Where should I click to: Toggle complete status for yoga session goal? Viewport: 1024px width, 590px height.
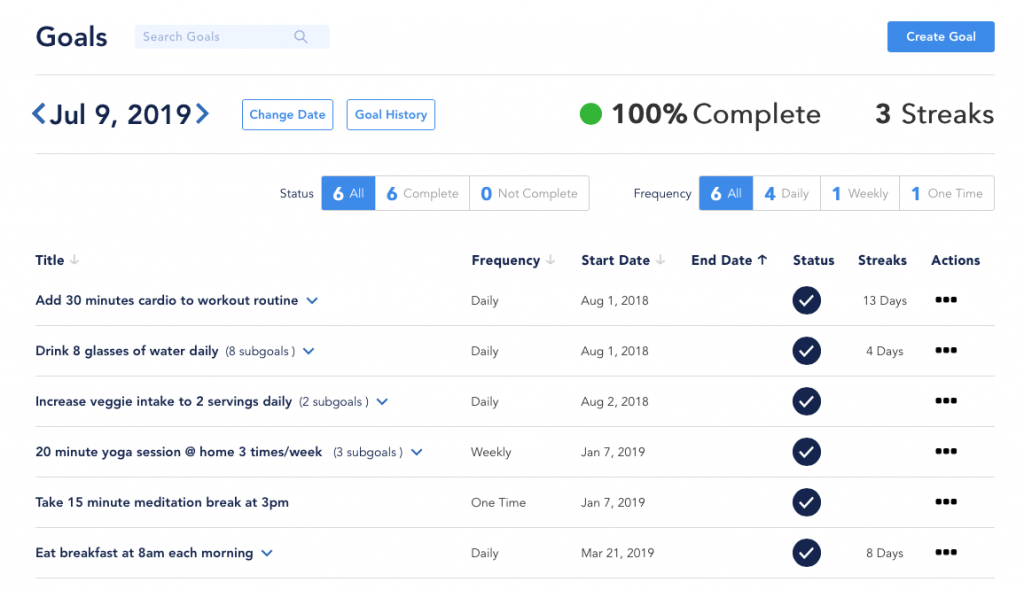point(807,451)
